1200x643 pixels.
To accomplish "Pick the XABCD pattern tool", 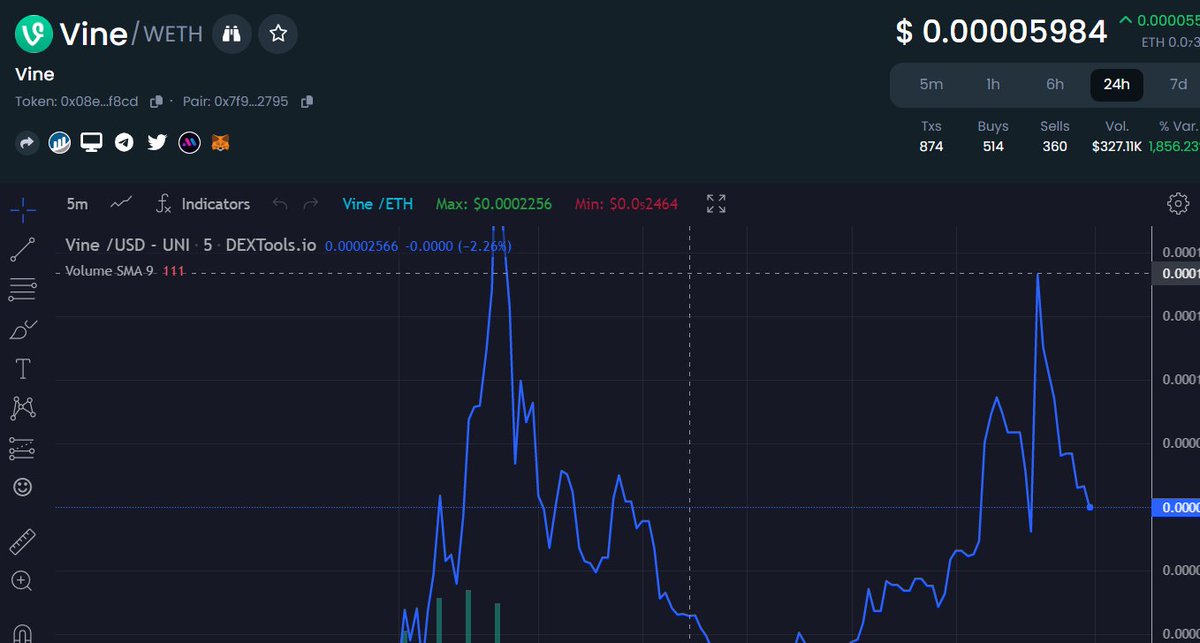I will (22, 408).
